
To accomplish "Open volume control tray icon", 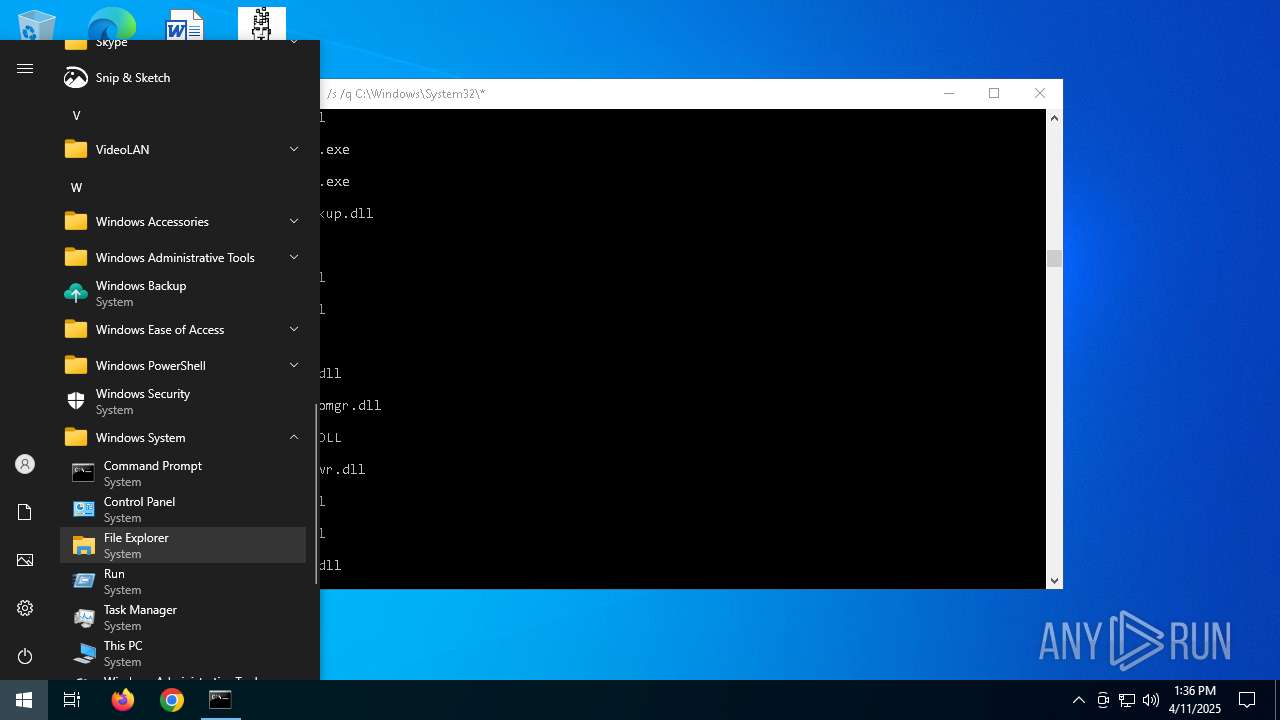I will point(1151,700).
